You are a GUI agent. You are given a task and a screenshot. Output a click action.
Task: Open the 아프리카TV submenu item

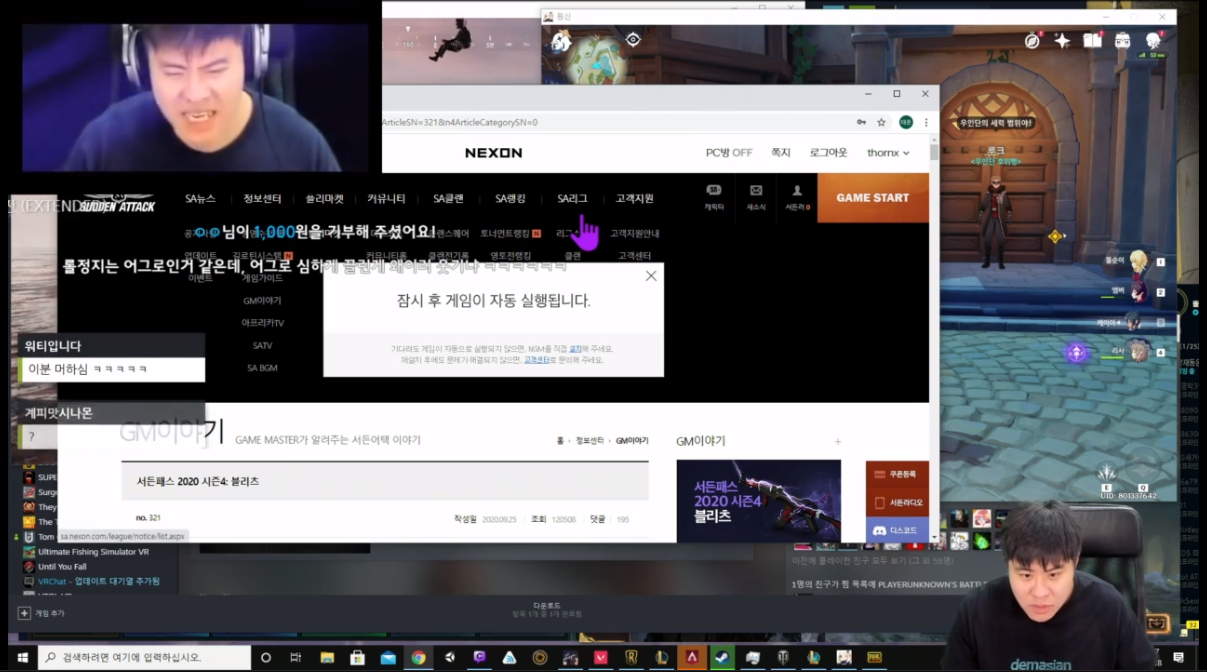(x=262, y=323)
